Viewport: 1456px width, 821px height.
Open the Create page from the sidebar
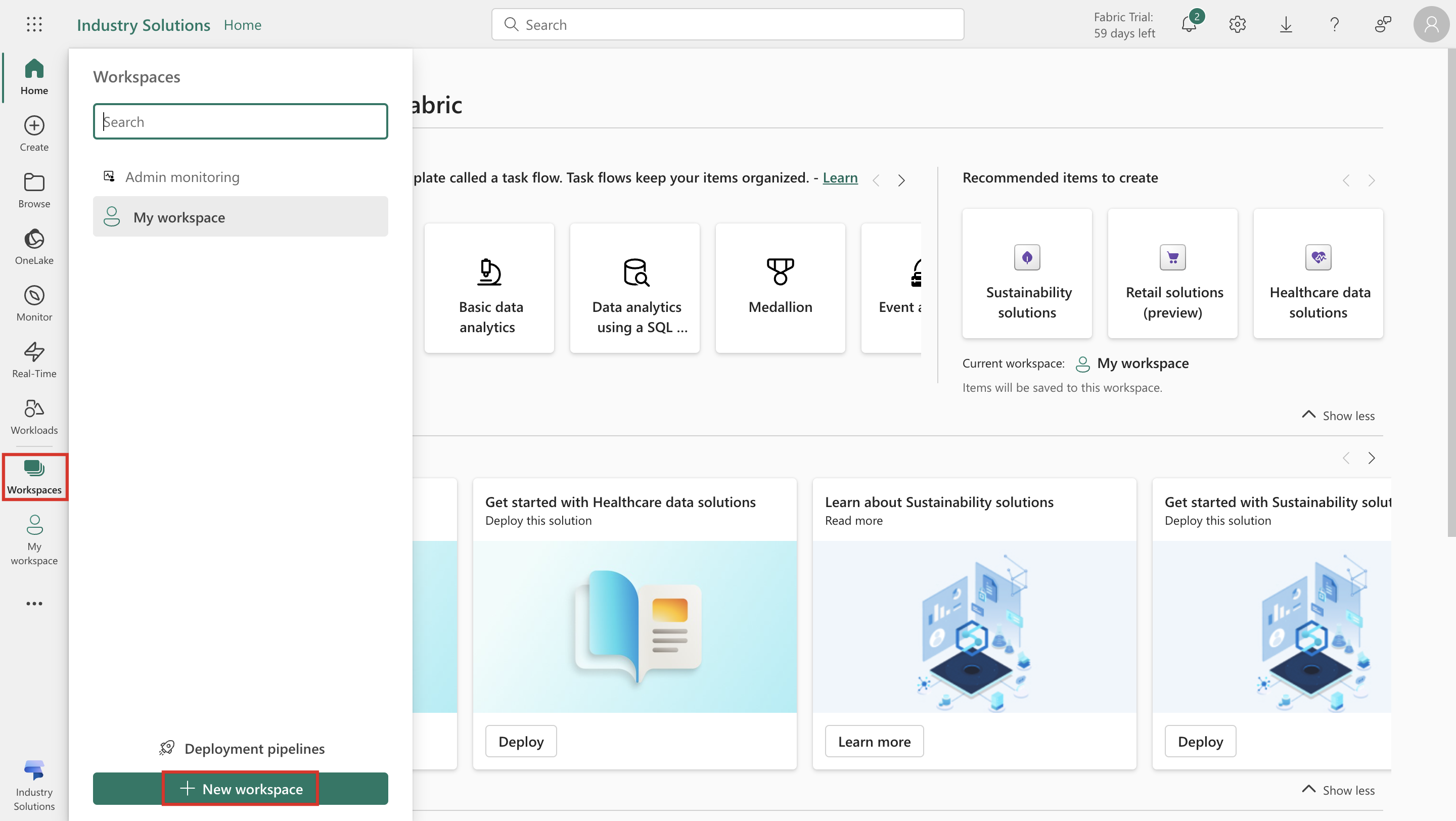(x=34, y=134)
